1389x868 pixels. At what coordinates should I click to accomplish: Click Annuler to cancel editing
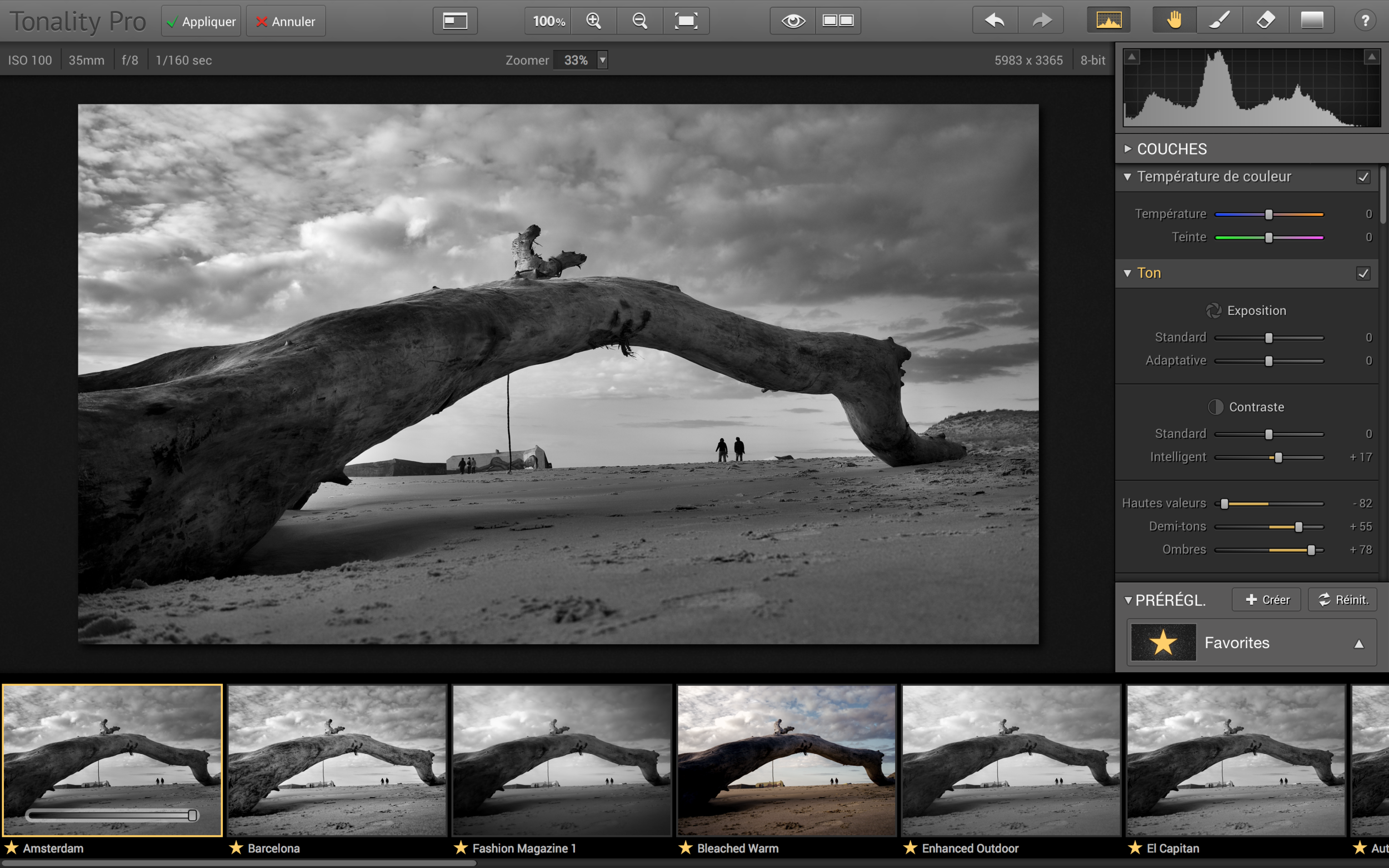coord(286,21)
